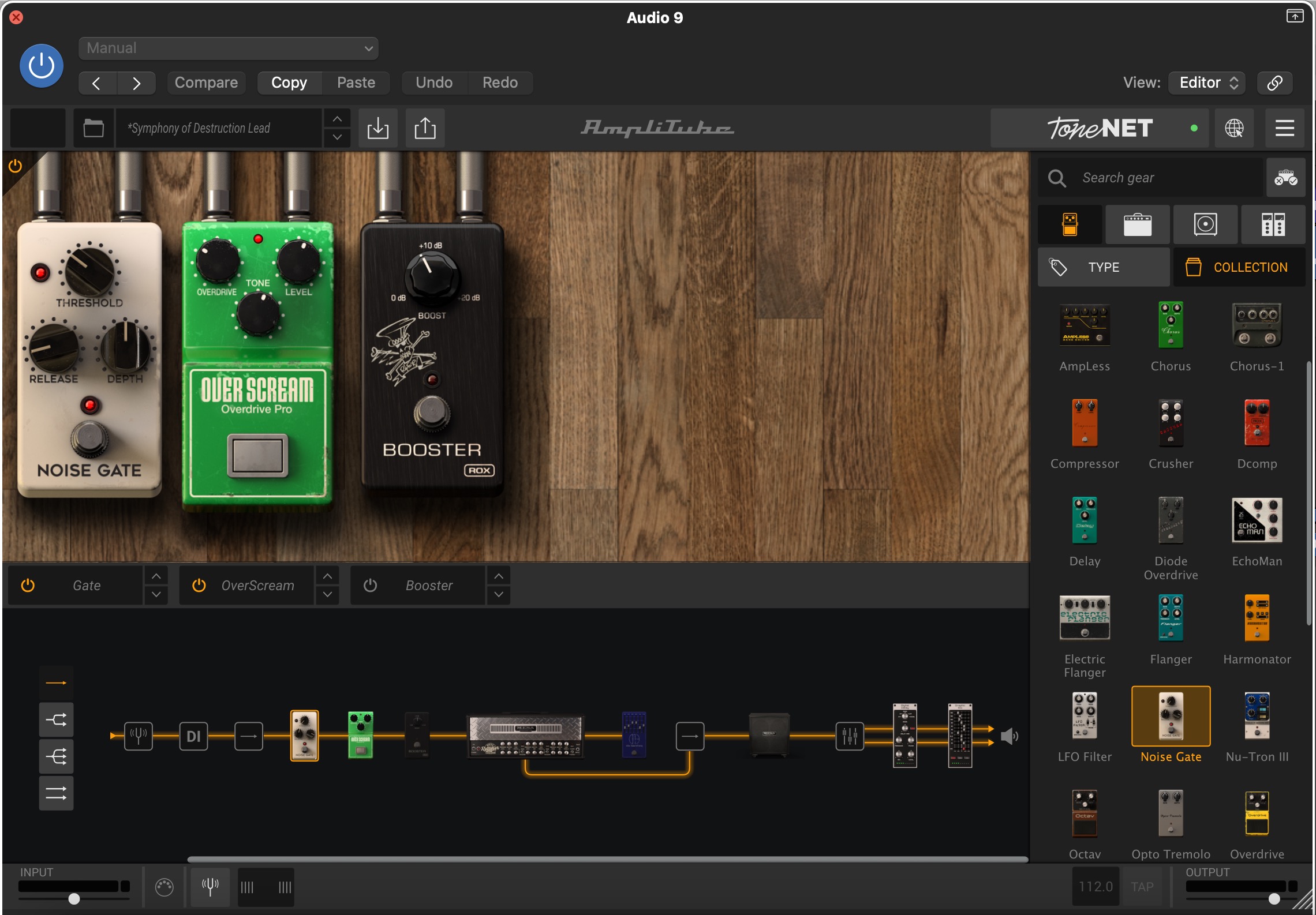Open the ToneNET panel
Viewport: 1316px width, 915px height.
tap(1100, 128)
